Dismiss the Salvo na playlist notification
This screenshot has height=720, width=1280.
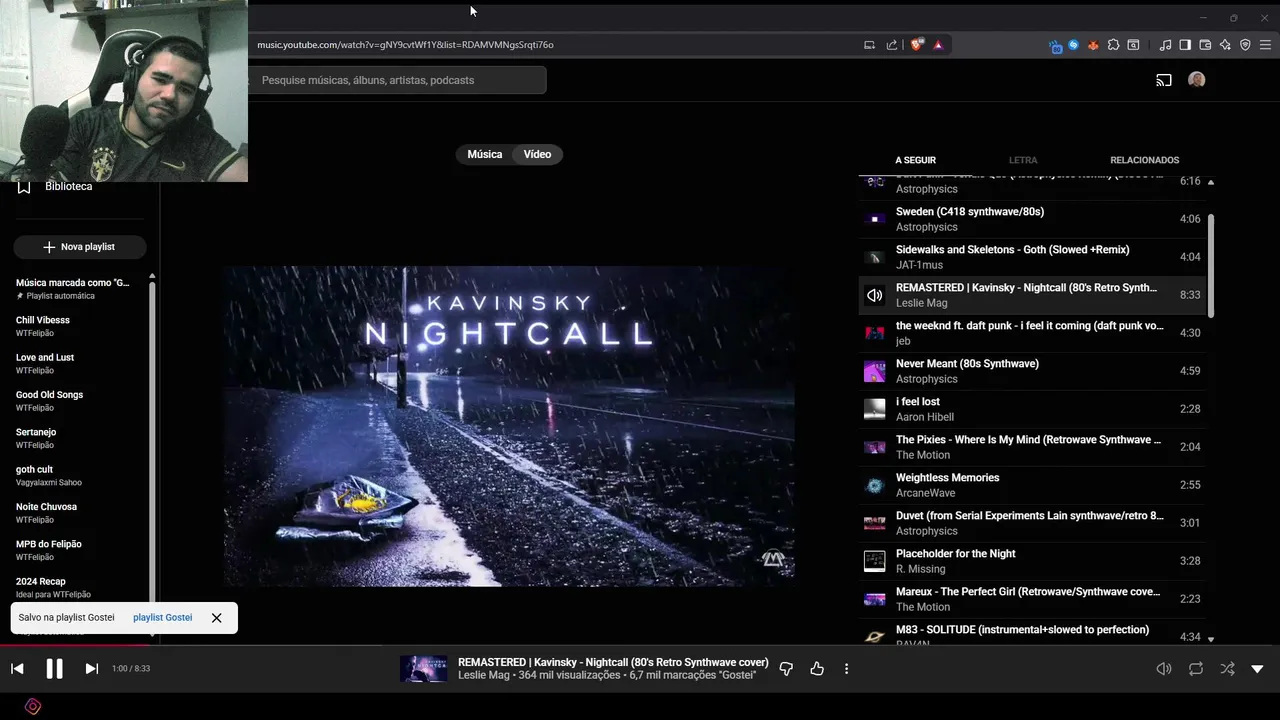[x=216, y=618]
